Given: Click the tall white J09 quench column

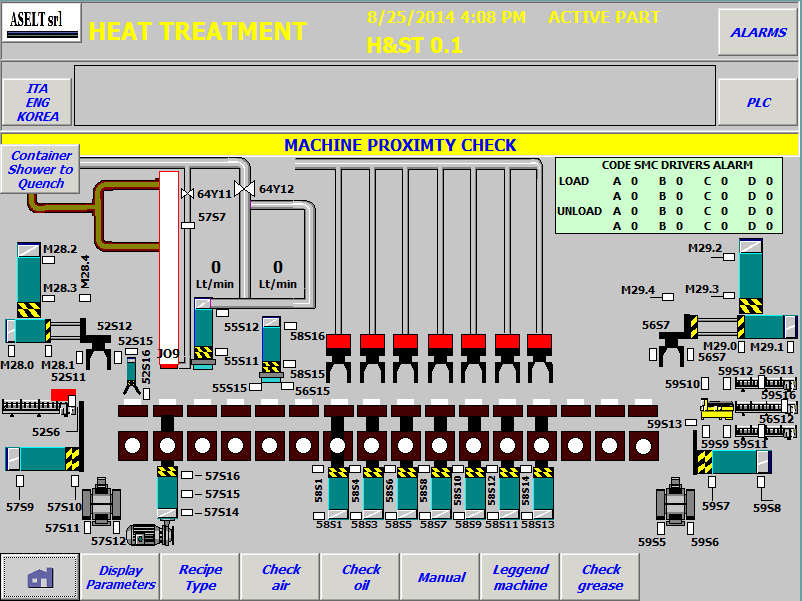Looking at the screenshot, I should coord(169,270).
